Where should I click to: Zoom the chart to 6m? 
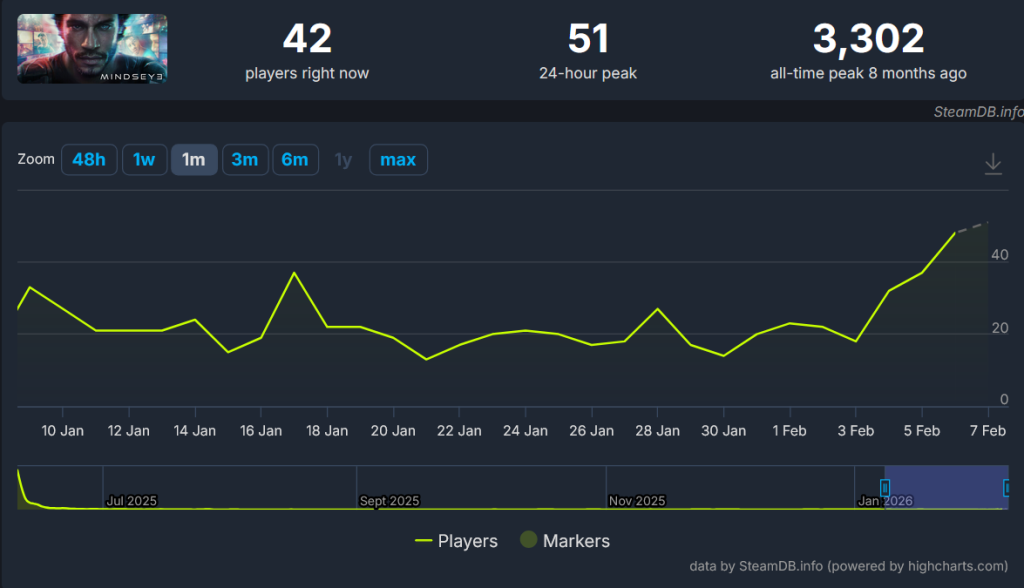coord(295,160)
